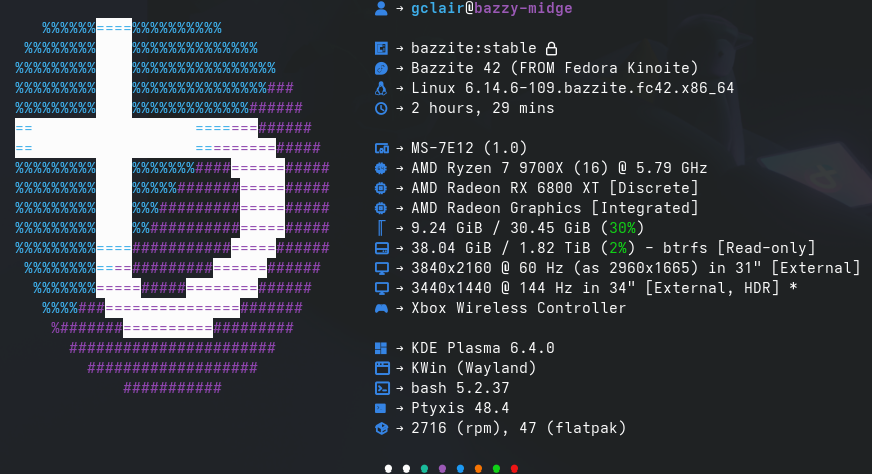Click the package count 2716 (rpm), 47 (flatpak)
Image resolution: width=872 pixels, height=474 pixels.
(518, 428)
